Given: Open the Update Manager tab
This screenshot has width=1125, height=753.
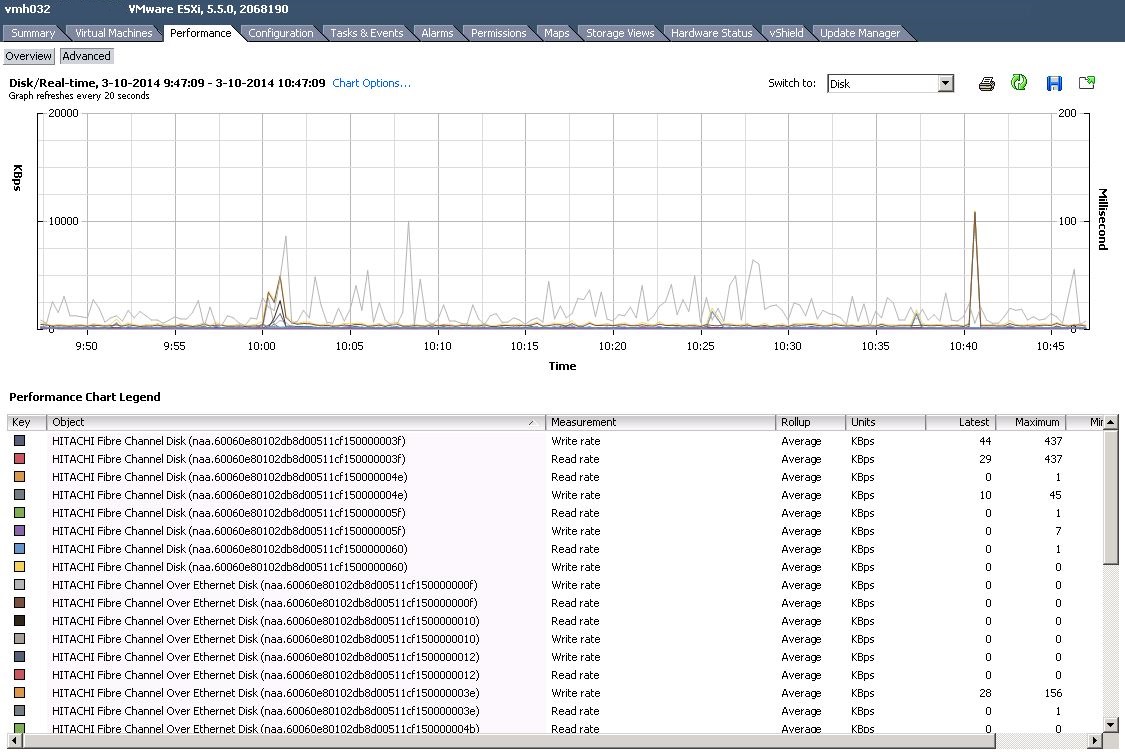Looking at the screenshot, I should point(860,33).
